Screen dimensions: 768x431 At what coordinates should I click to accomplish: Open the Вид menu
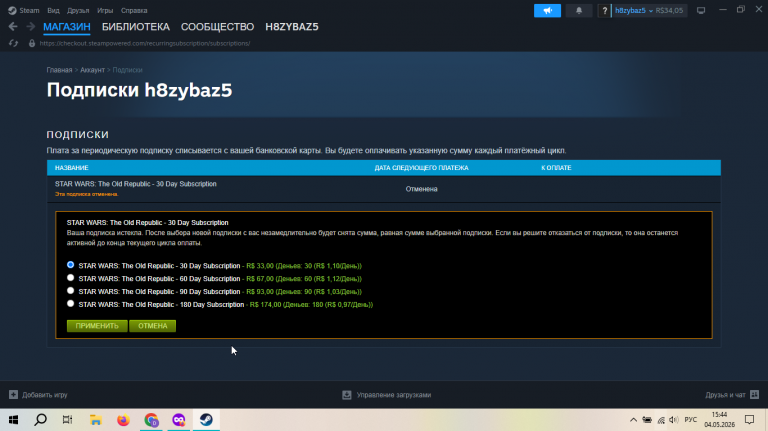[x=53, y=10]
